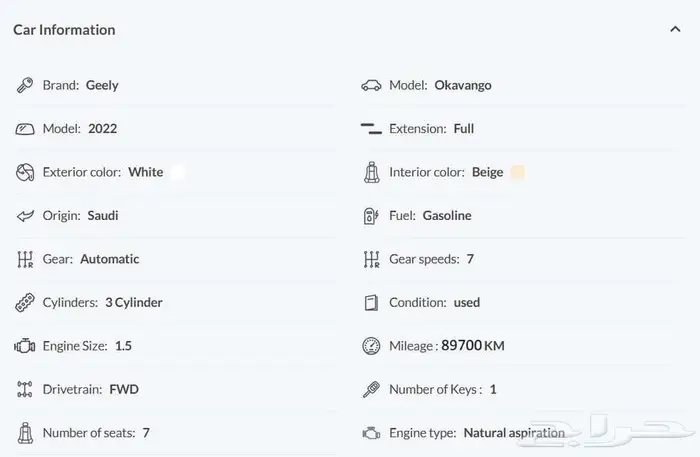Viewport: 700px width, 457px height.
Task: Click the Car Information heading
Action: [x=64, y=30]
